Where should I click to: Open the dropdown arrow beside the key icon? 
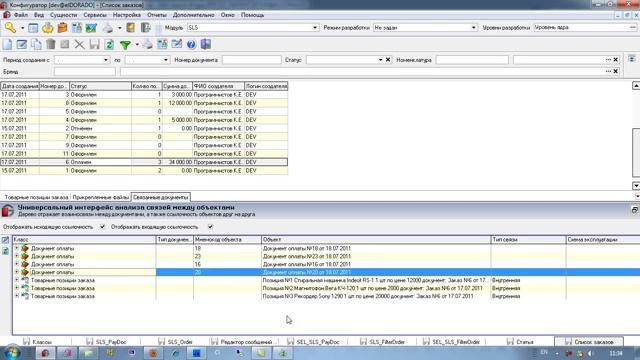[x=22, y=28]
